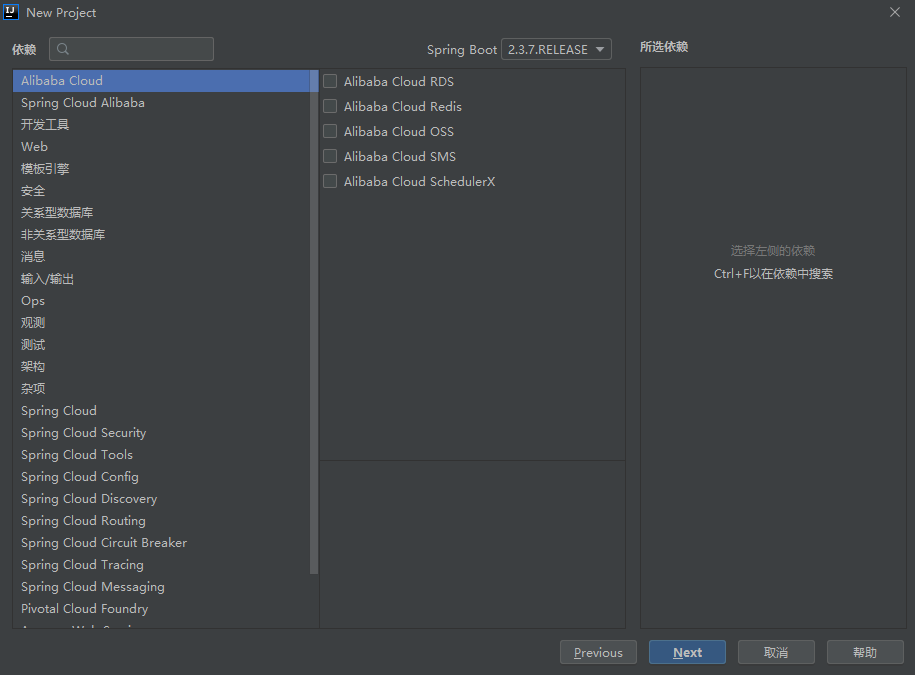
Task: Click the IntelliJ IDEA logo icon
Action: [x=12, y=12]
